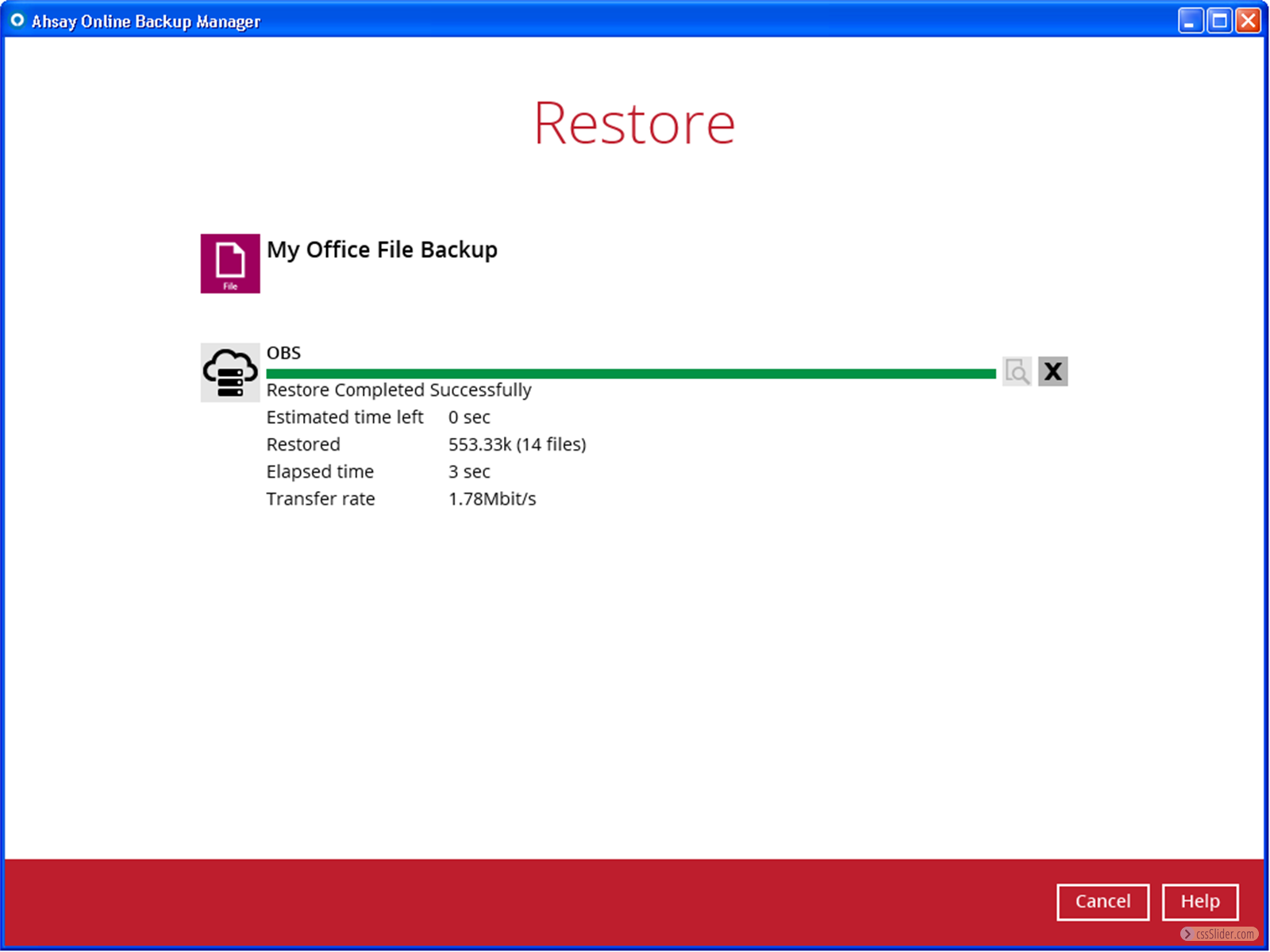This screenshot has width=1270, height=952.
Task: Click the green restore progress bar
Action: (631, 373)
